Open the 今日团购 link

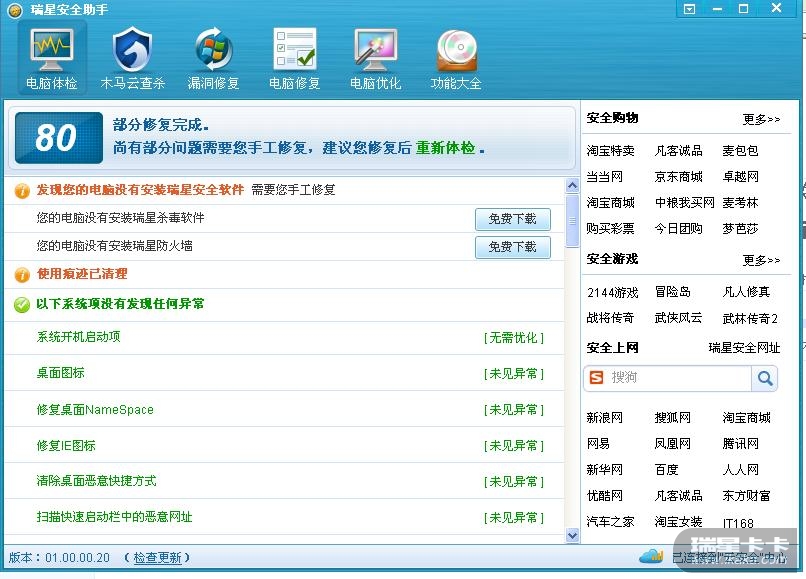click(678, 228)
